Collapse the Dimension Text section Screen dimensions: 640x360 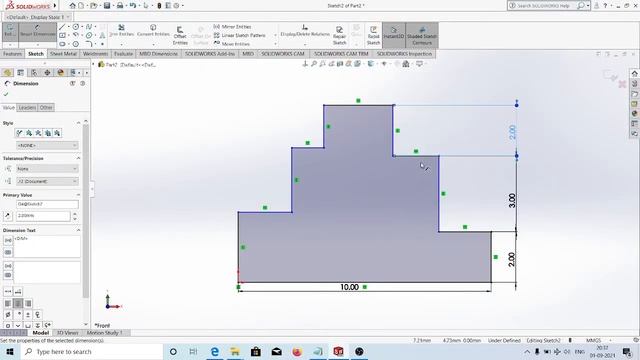click(x=78, y=230)
